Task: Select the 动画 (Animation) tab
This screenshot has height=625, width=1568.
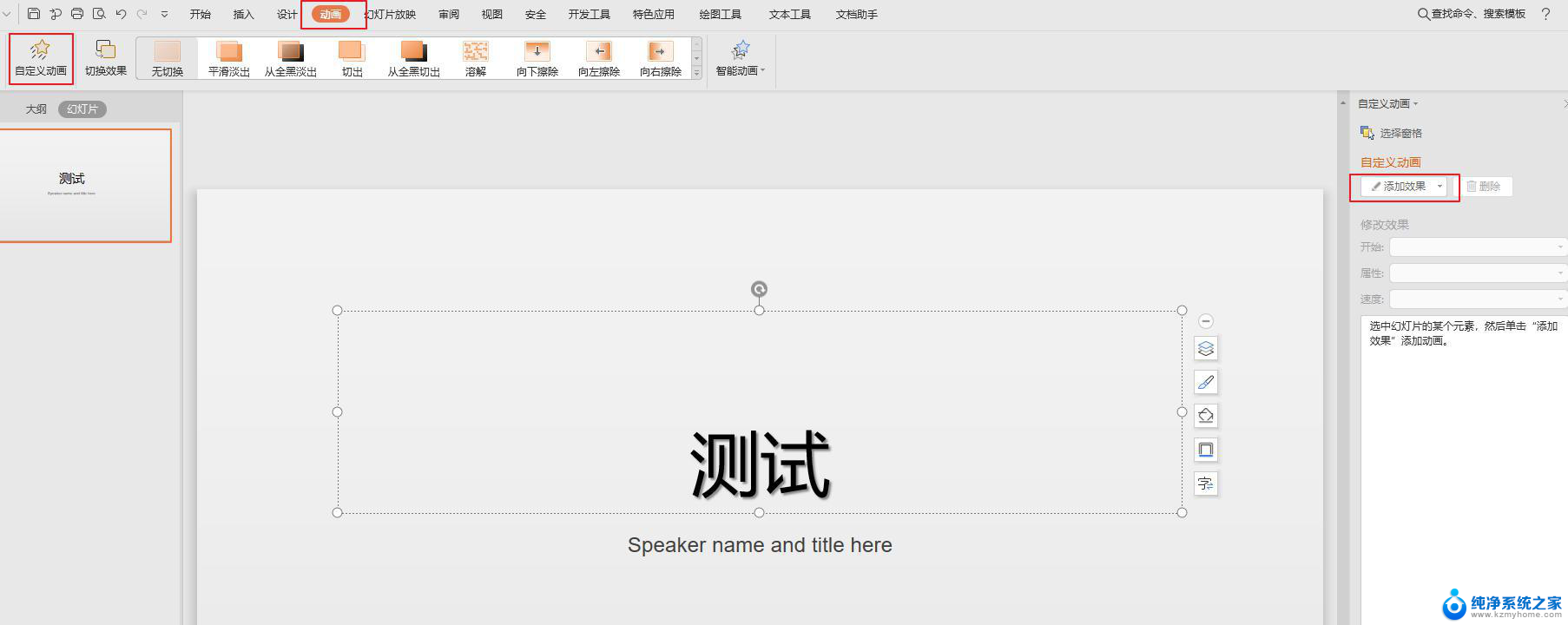Action: (x=331, y=14)
